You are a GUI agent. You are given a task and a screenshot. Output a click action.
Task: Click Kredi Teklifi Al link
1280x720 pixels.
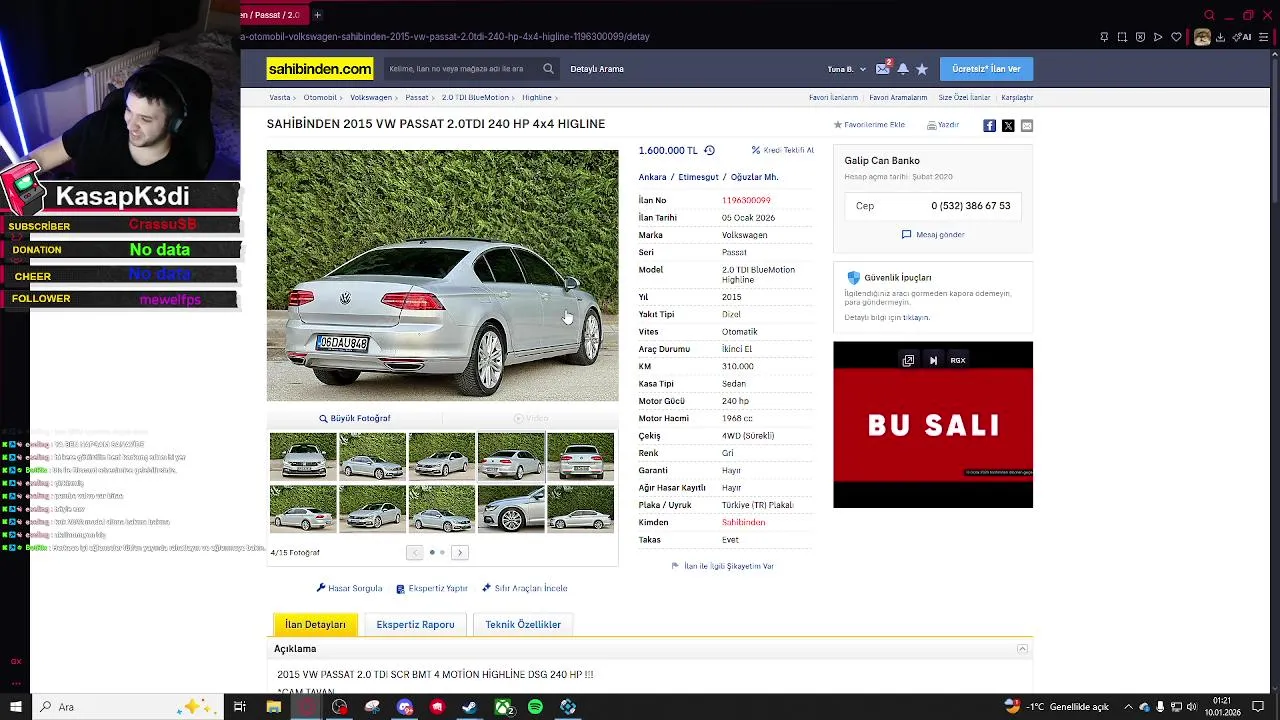[x=782, y=150]
